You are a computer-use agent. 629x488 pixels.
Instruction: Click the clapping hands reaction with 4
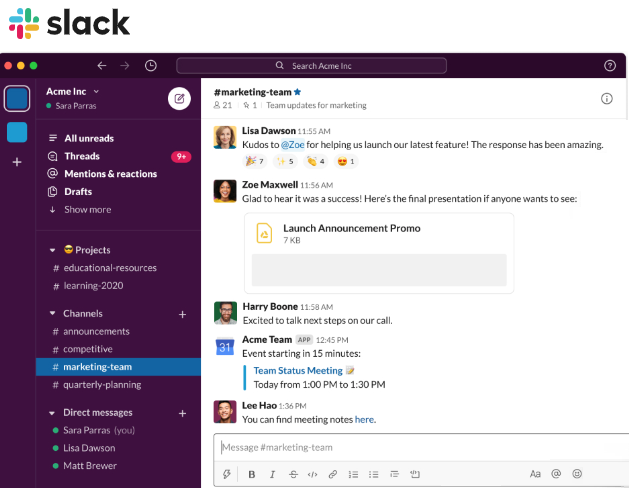click(316, 161)
